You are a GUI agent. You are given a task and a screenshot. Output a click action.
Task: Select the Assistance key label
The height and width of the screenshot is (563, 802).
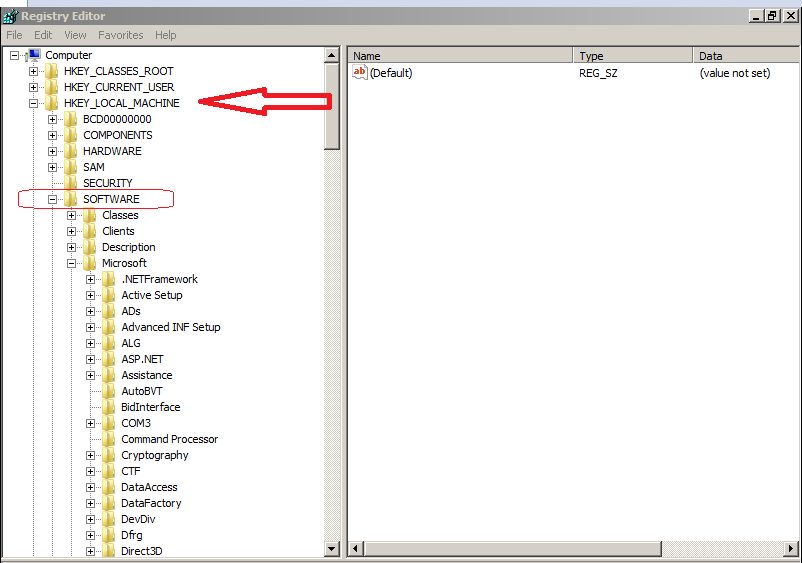click(x=147, y=375)
